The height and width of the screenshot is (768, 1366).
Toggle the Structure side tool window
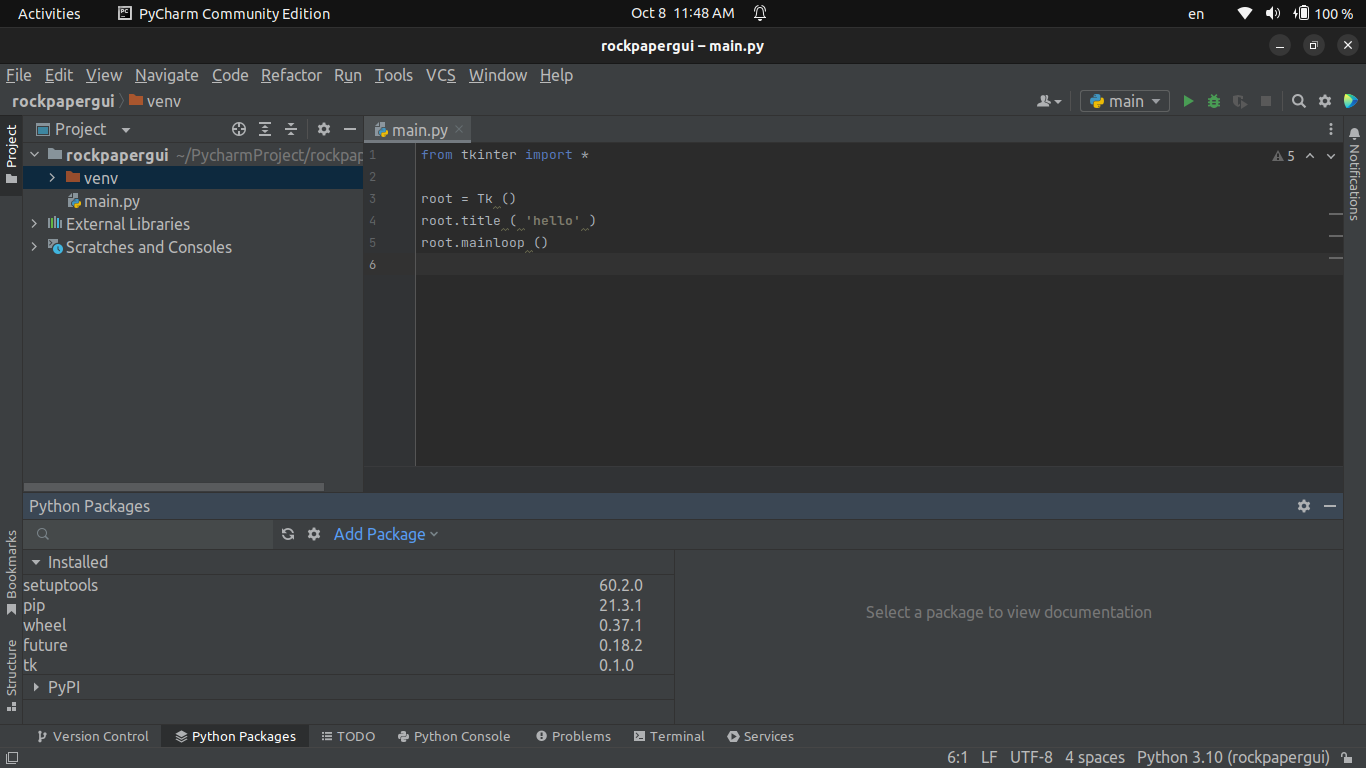point(11,675)
